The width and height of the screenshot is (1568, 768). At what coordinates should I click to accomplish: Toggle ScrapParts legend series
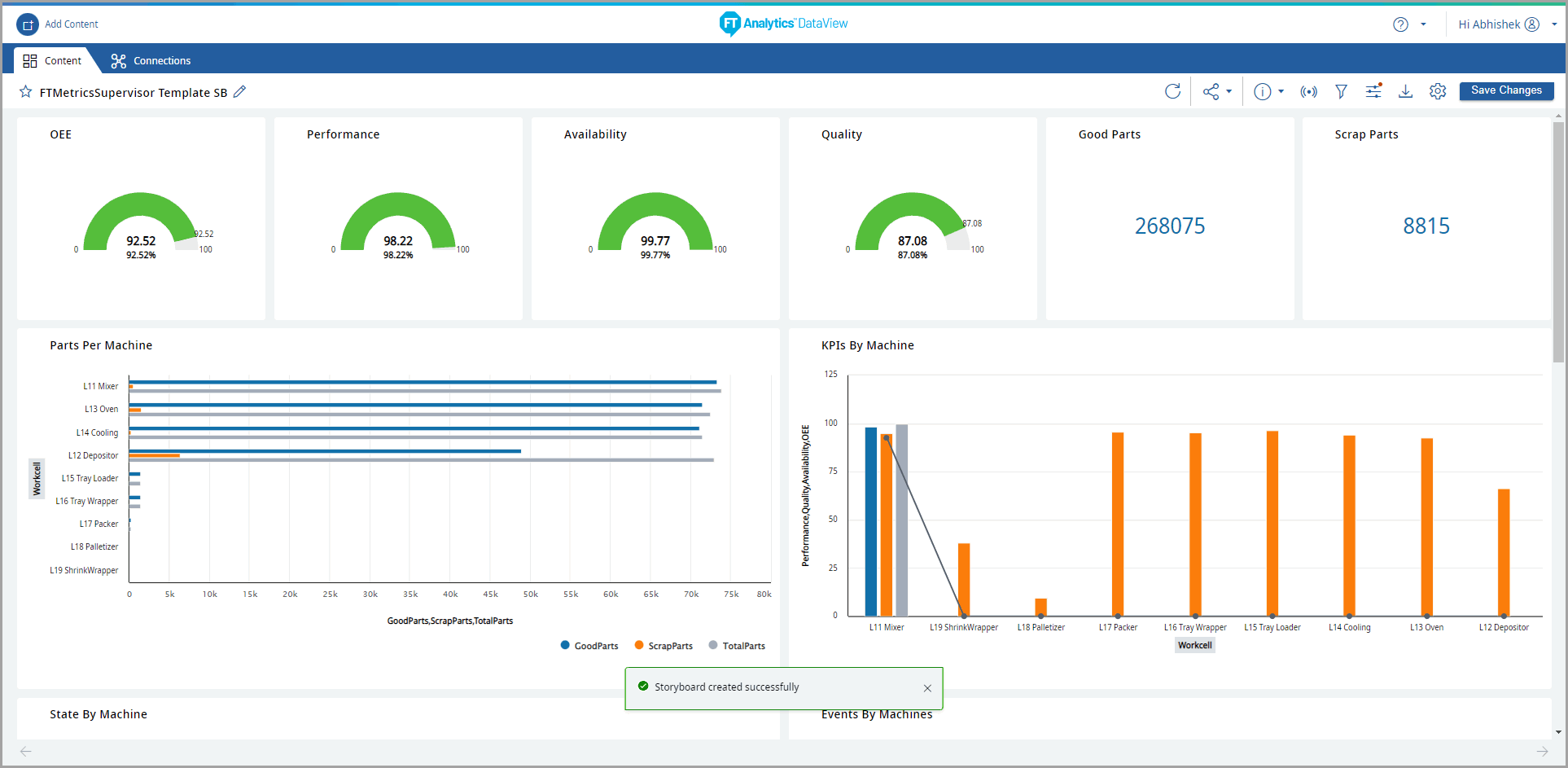(664, 646)
